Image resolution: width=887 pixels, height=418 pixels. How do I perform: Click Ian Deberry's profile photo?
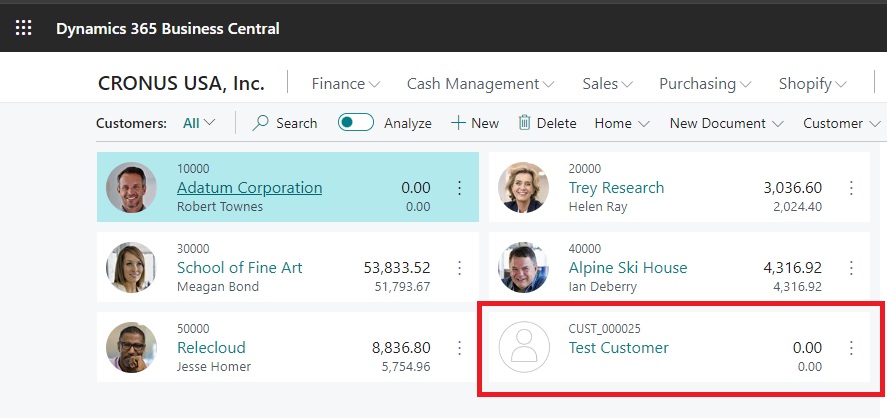pyautogui.click(x=523, y=268)
